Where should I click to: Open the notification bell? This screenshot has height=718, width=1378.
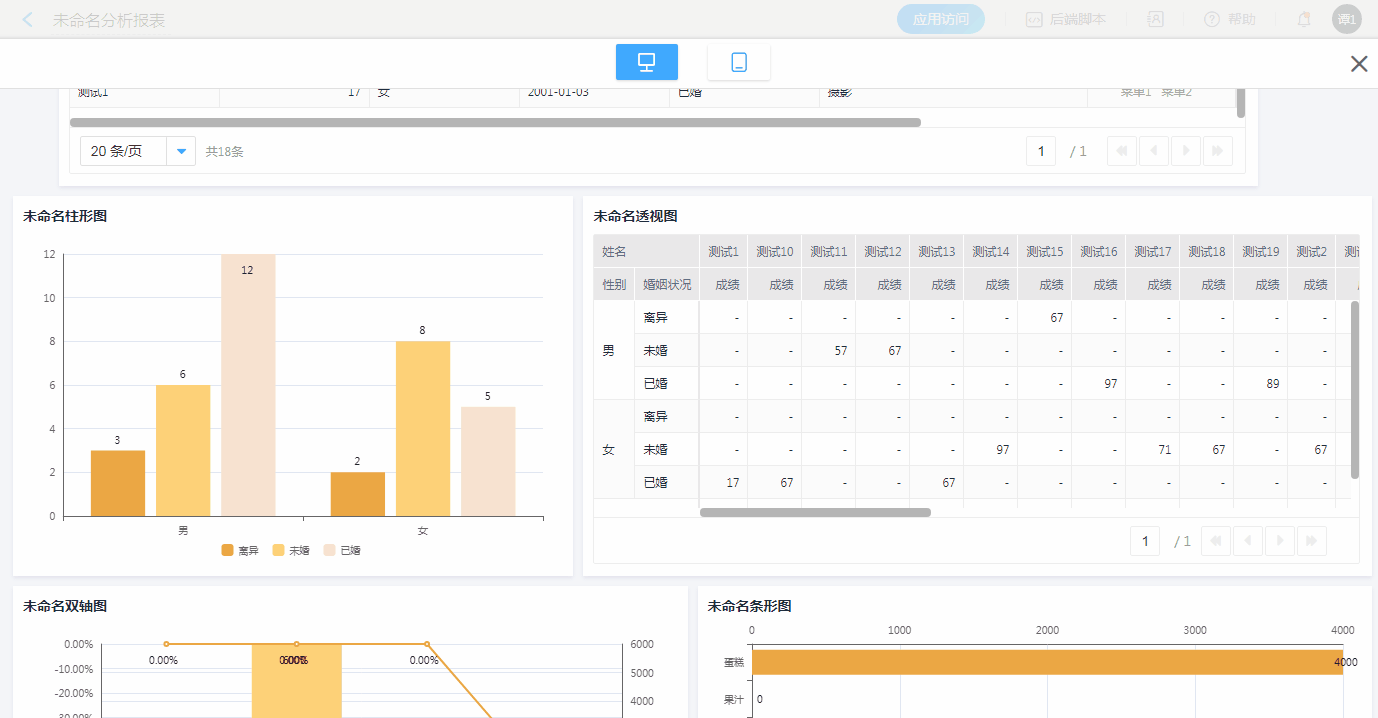1304,19
